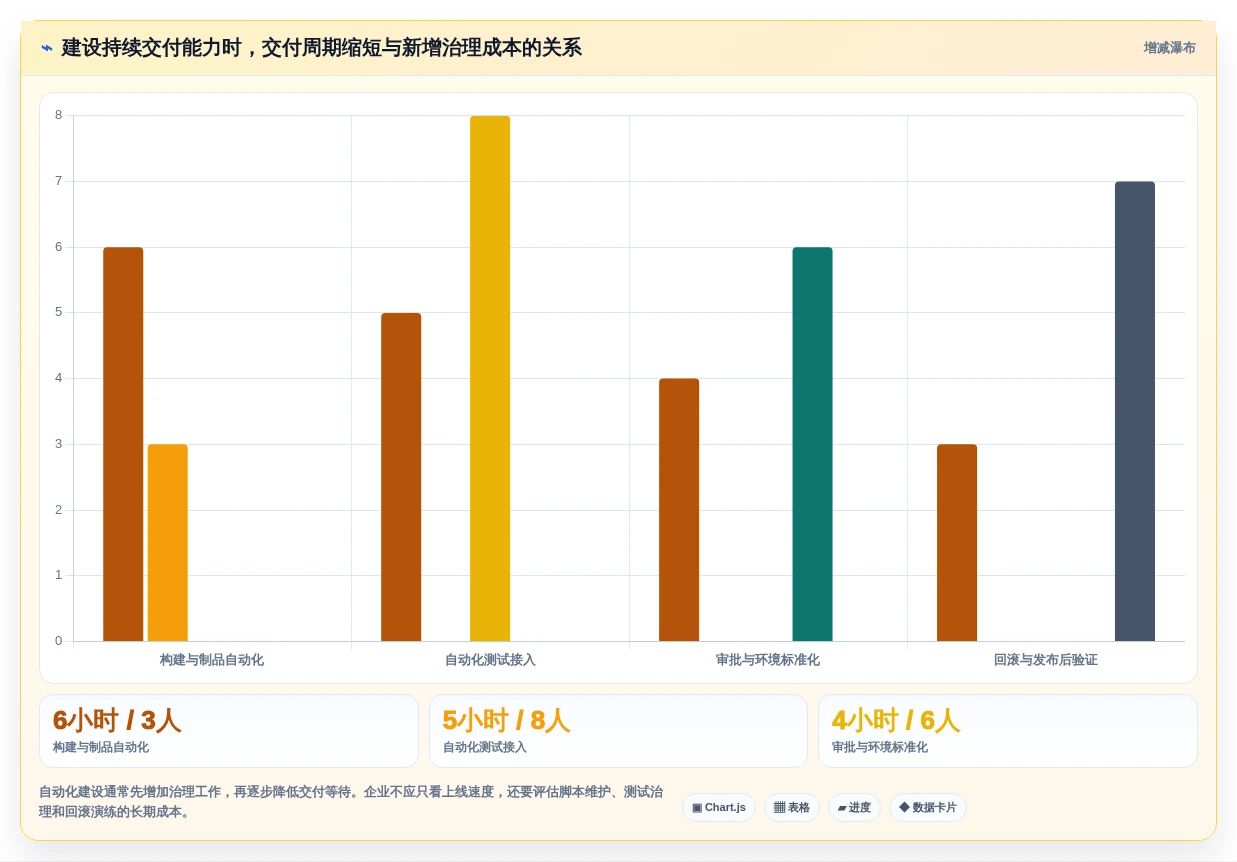Open the 4小时 / 6人 data card
This screenshot has height=862, width=1237.
pyautogui.click(x=1008, y=731)
